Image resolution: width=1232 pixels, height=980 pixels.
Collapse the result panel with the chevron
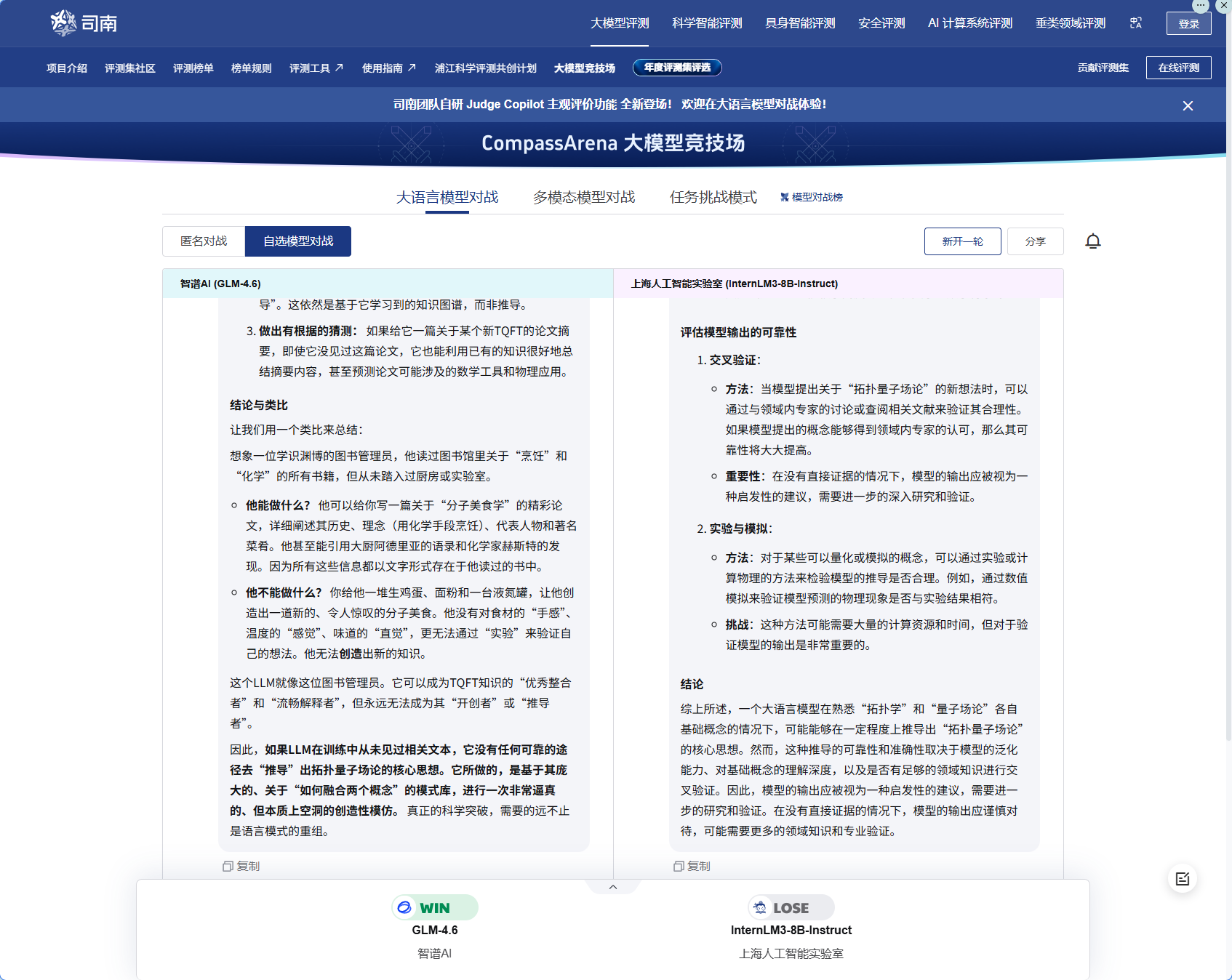(613, 887)
